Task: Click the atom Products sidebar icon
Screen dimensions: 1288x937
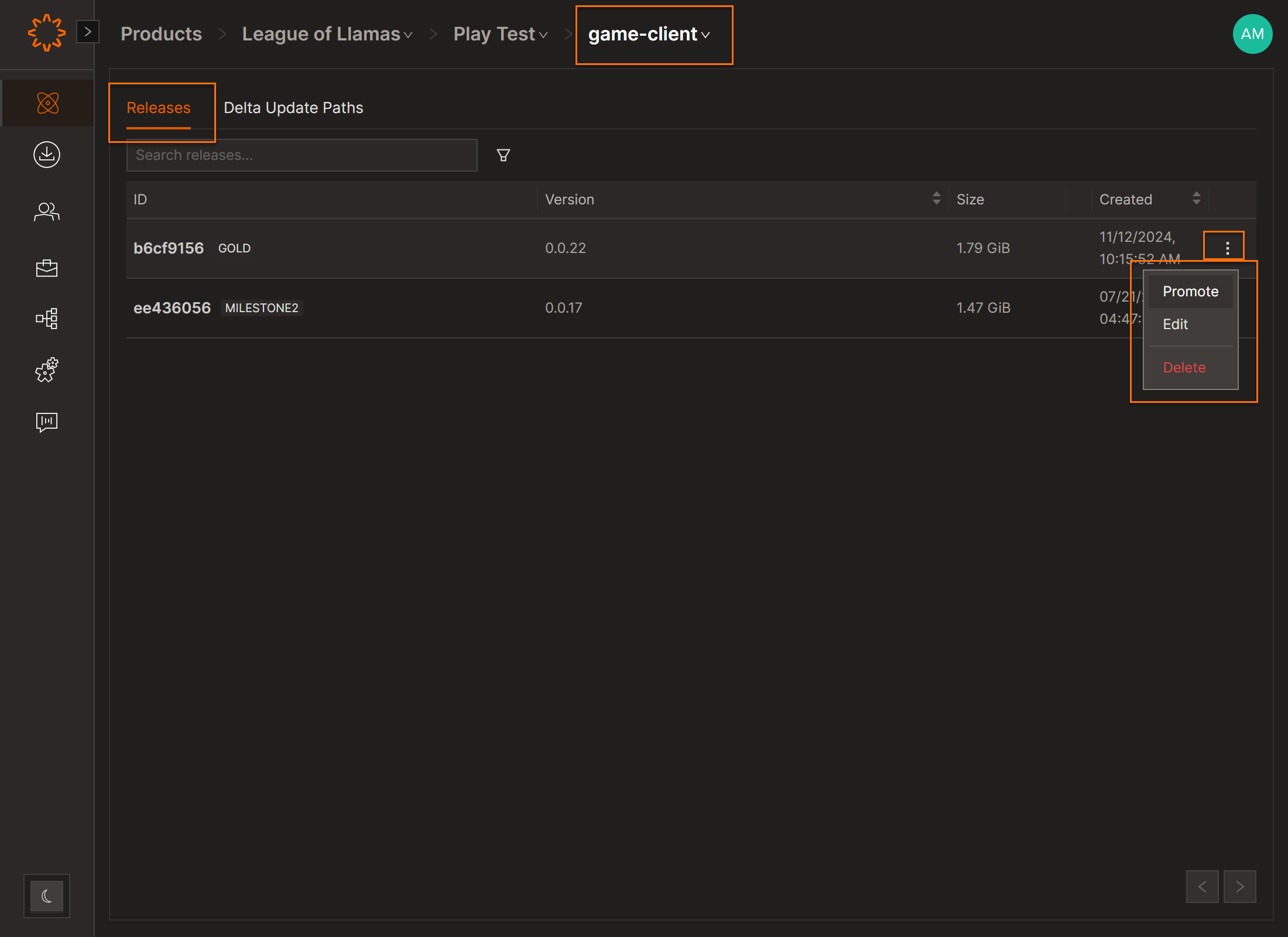Action: (47, 103)
